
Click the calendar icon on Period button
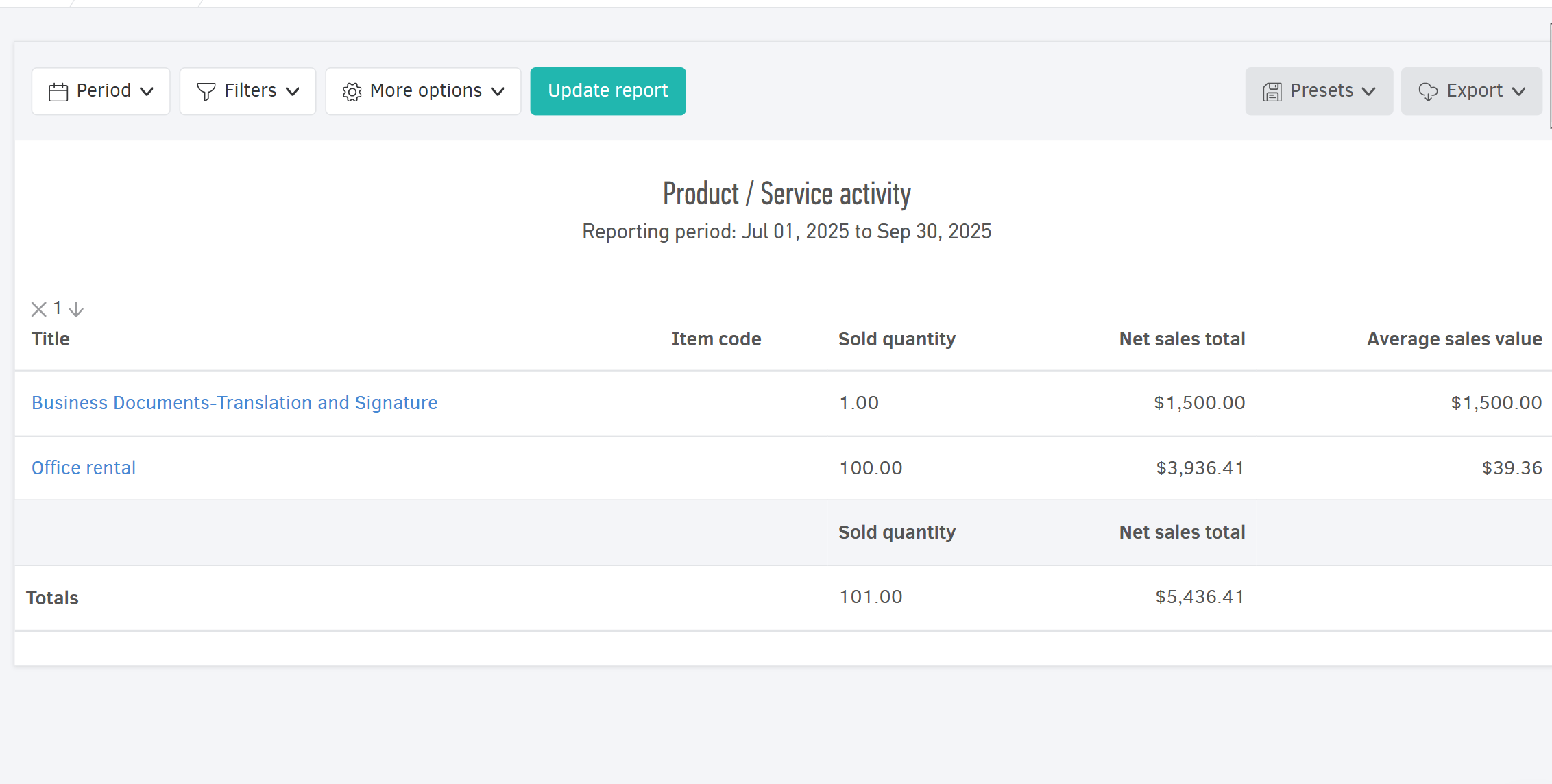(x=58, y=91)
